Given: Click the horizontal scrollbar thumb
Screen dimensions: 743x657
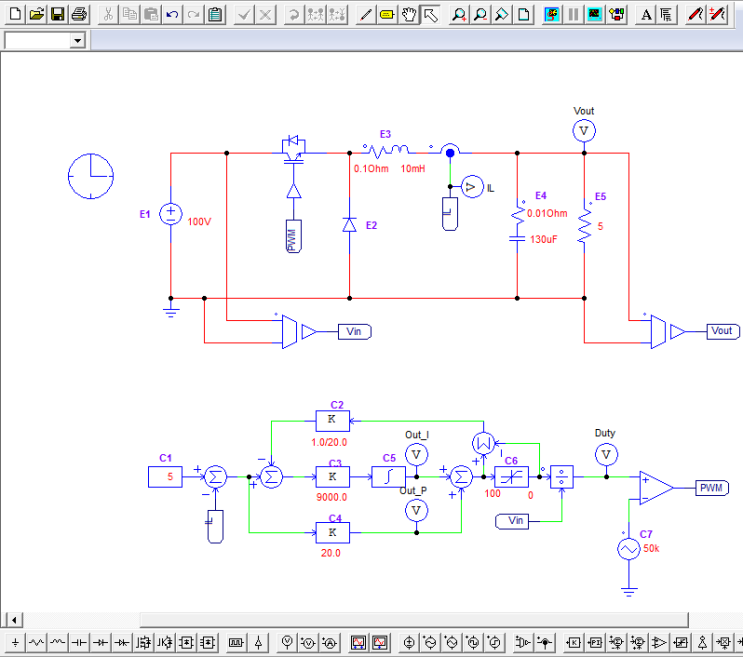Looking at the screenshot, I should point(414,620).
